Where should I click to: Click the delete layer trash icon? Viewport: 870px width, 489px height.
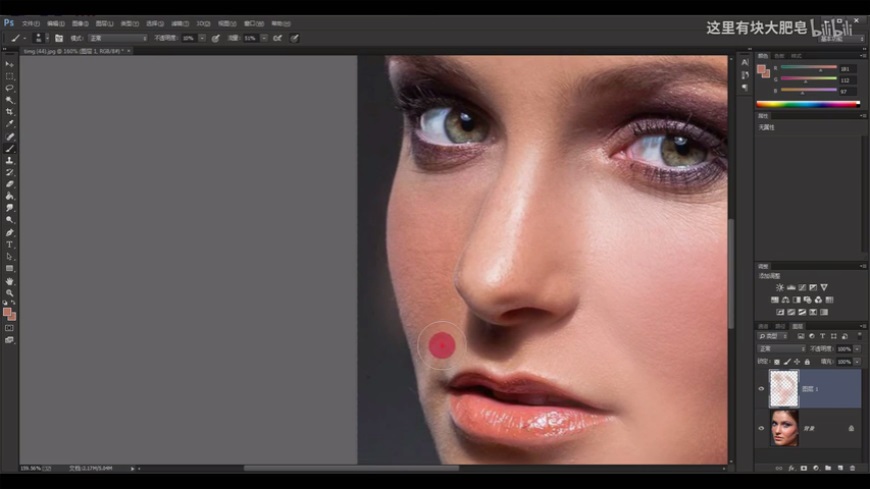(x=852, y=467)
